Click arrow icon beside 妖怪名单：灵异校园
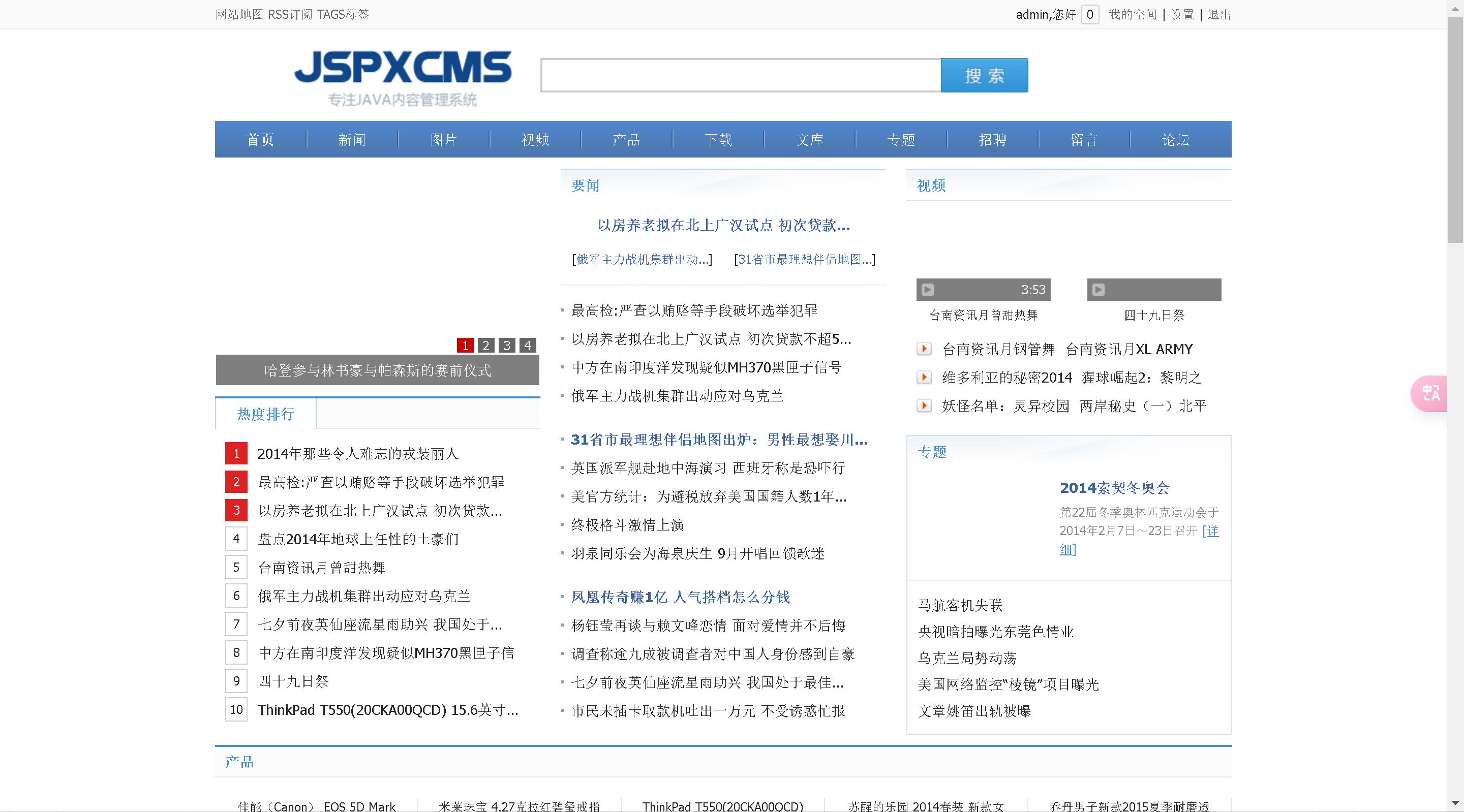The height and width of the screenshot is (812, 1464). (x=924, y=405)
